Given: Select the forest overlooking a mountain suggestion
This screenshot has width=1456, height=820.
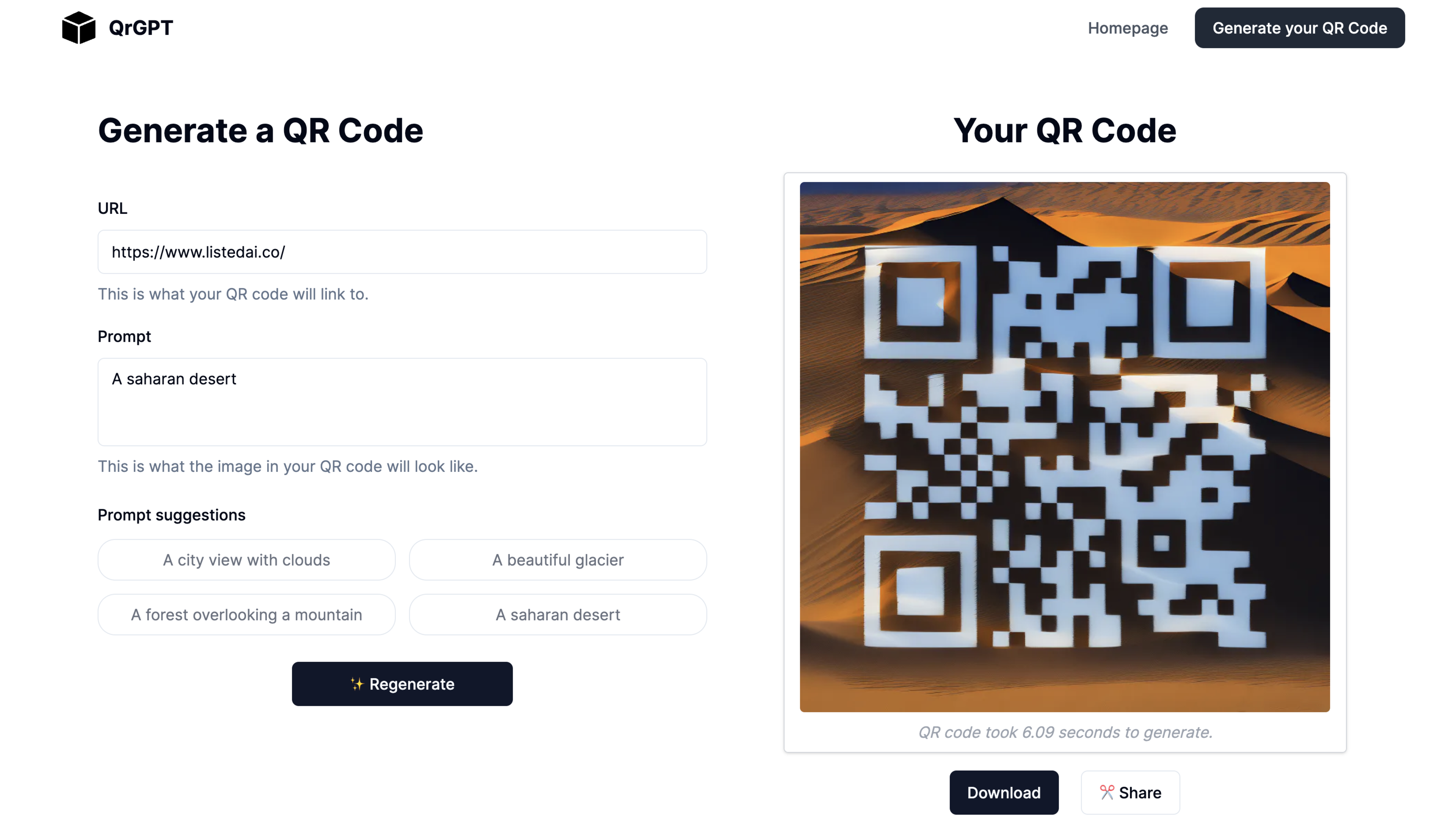Looking at the screenshot, I should [246, 614].
